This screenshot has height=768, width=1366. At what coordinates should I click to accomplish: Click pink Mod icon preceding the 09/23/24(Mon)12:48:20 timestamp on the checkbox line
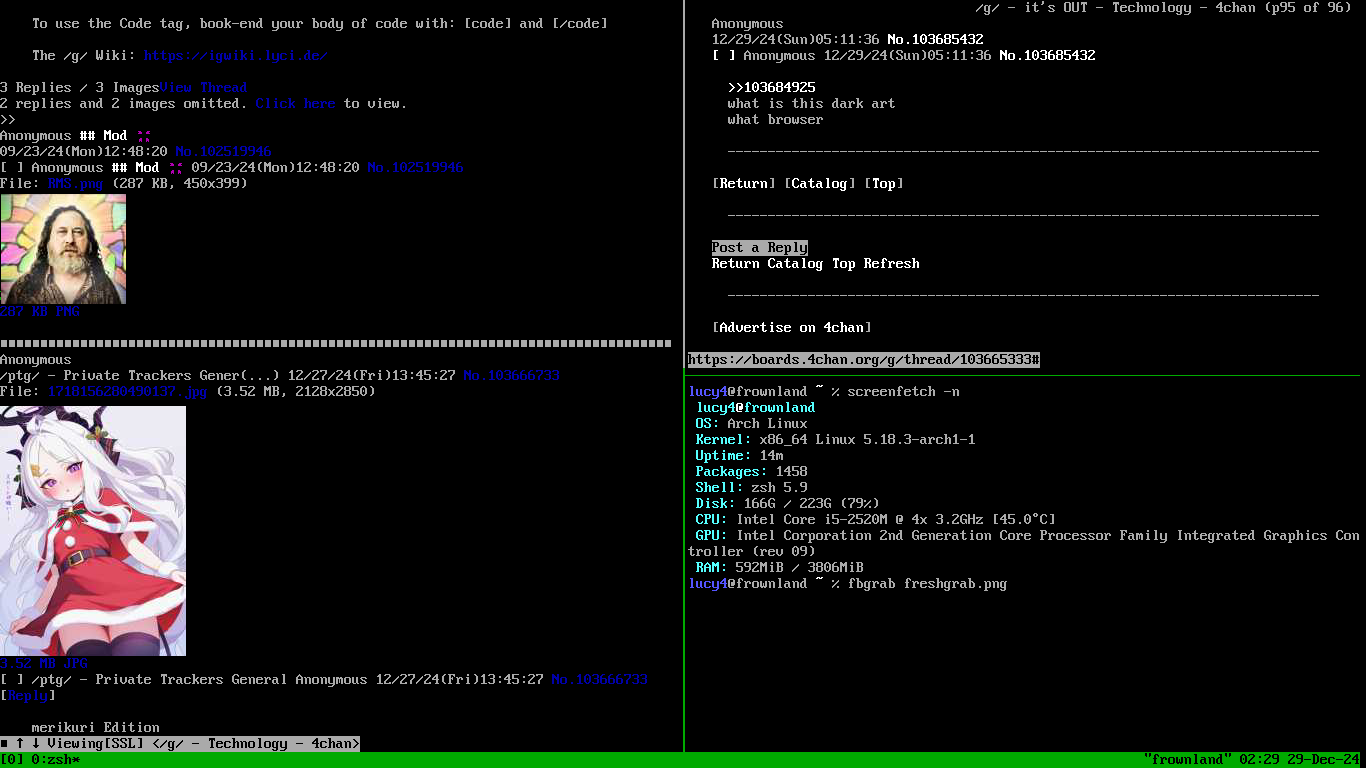[x=175, y=167]
